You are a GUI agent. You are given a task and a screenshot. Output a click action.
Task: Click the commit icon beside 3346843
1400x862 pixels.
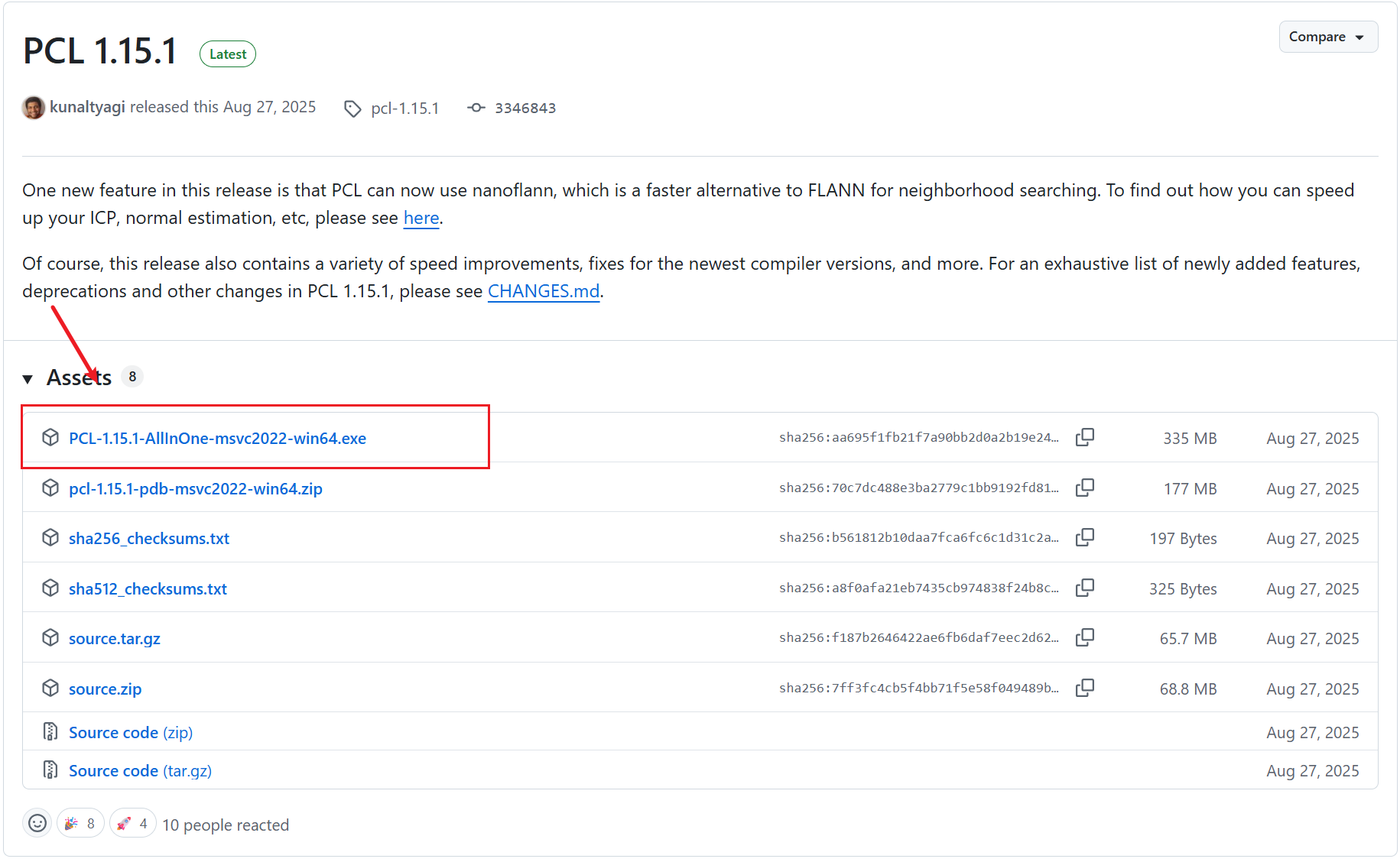[x=476, y=108]
